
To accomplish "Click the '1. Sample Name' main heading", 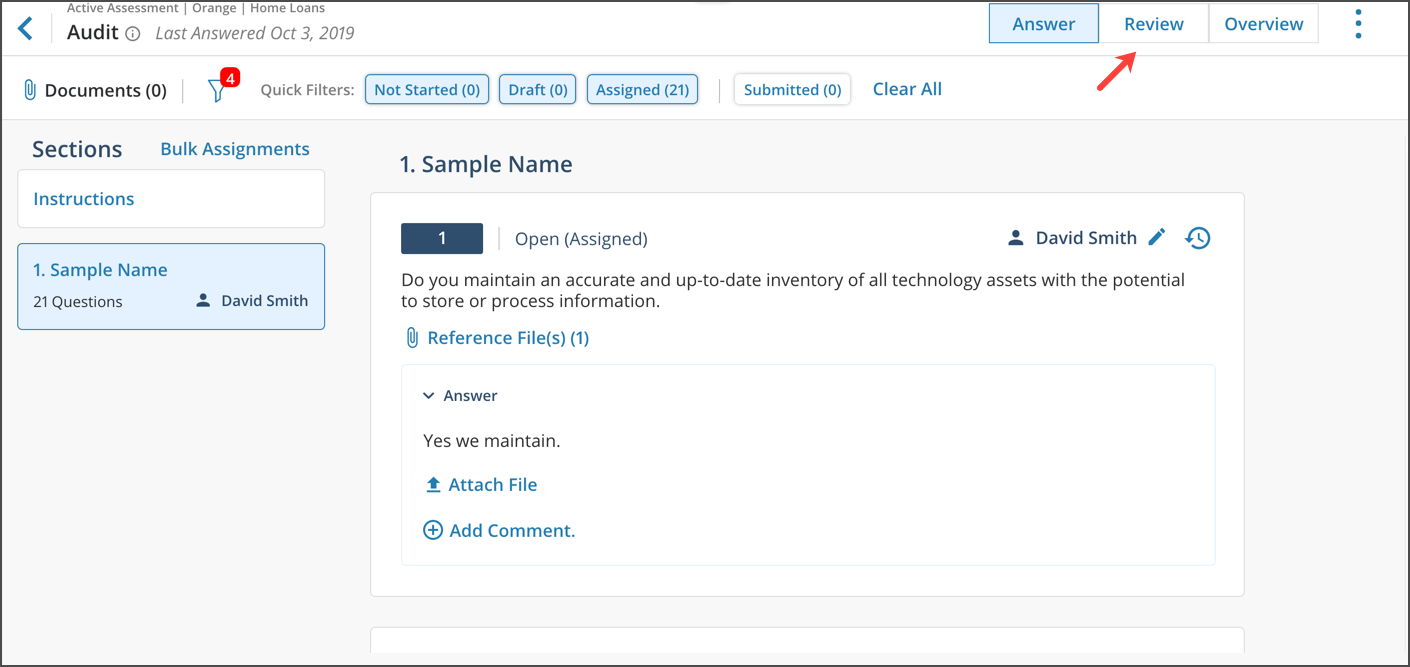I will coord(486,164).
